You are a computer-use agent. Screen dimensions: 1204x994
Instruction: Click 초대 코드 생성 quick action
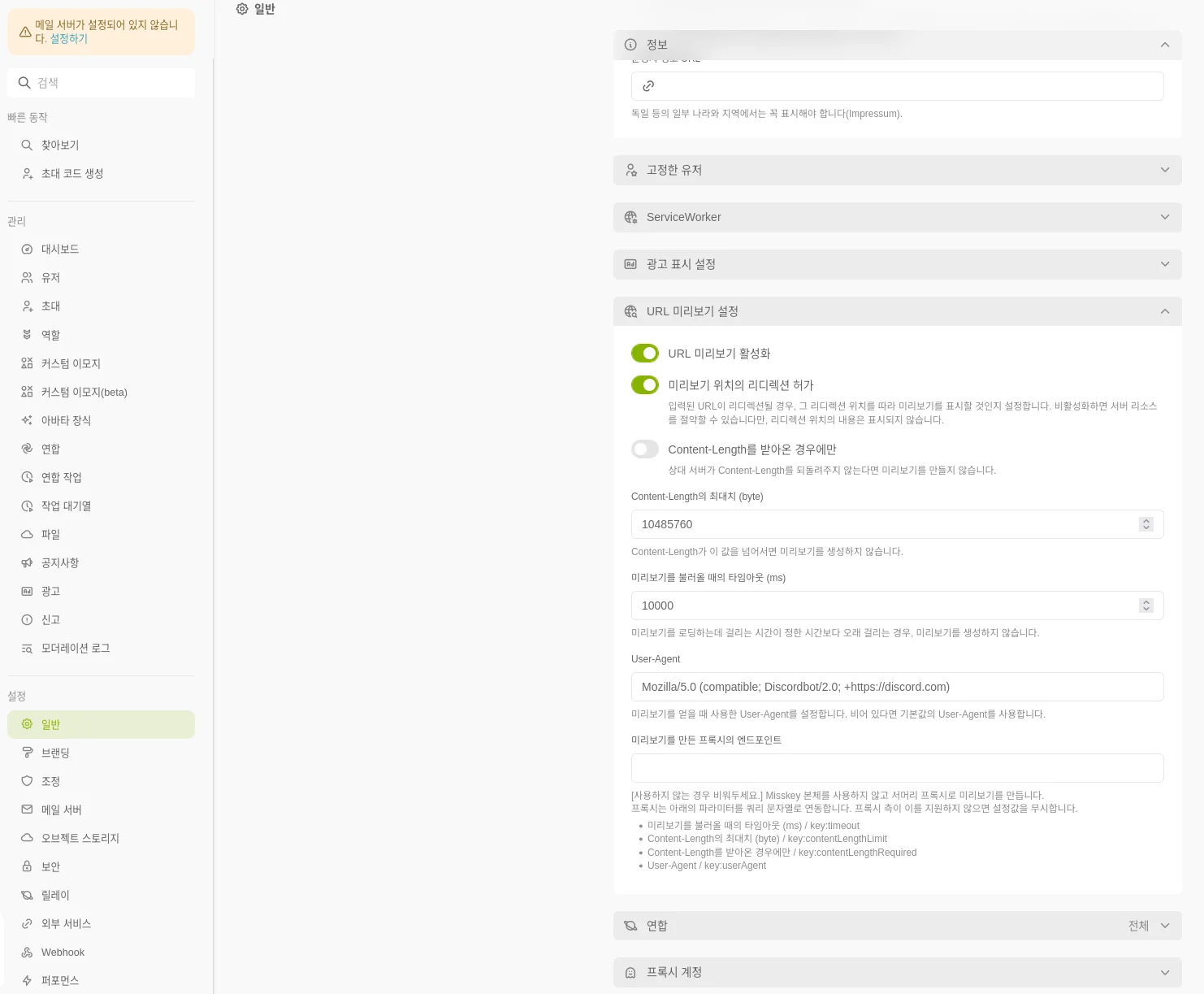[x=72, y=173]
